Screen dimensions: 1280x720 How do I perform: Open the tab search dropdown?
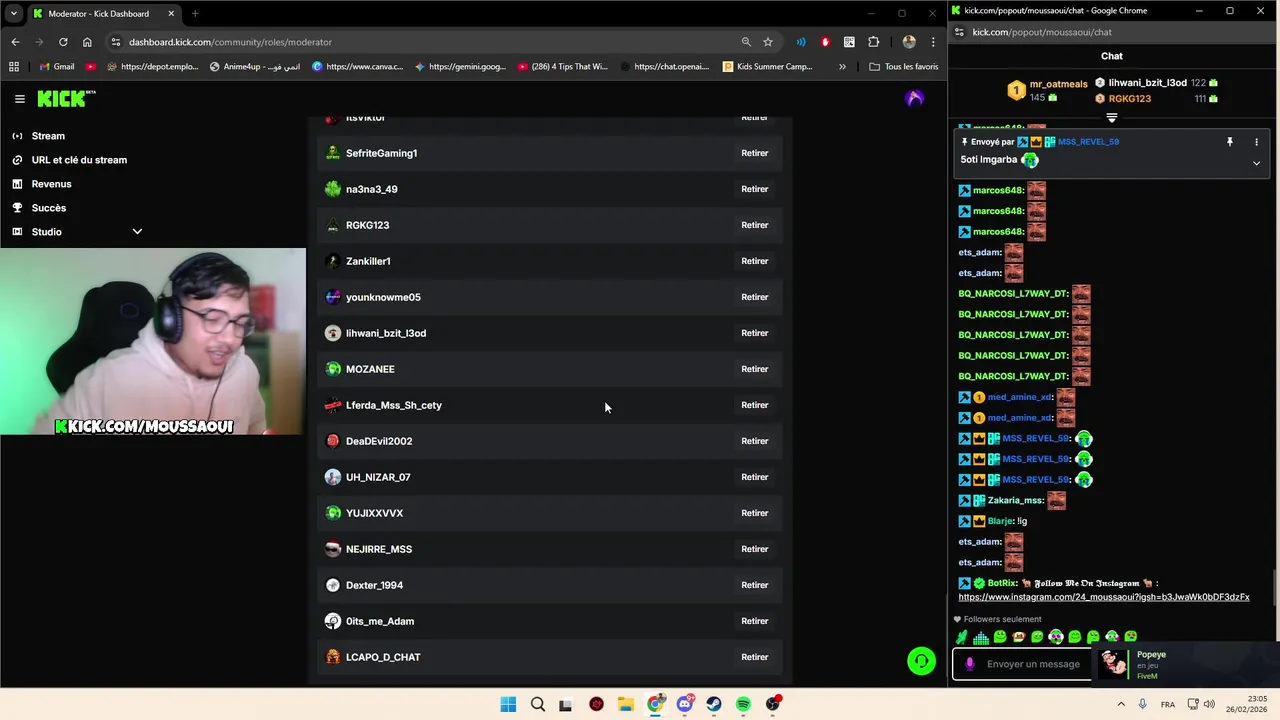tap(13, 14)
